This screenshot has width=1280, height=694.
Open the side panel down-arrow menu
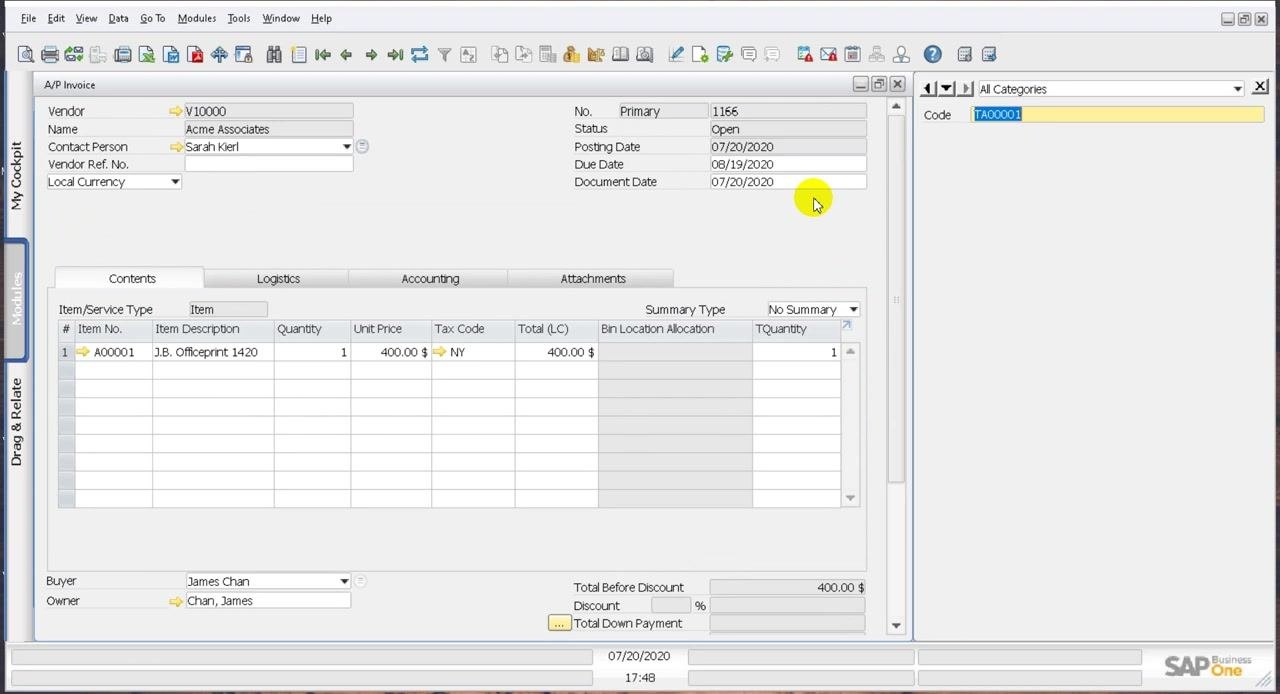(946, 89)
